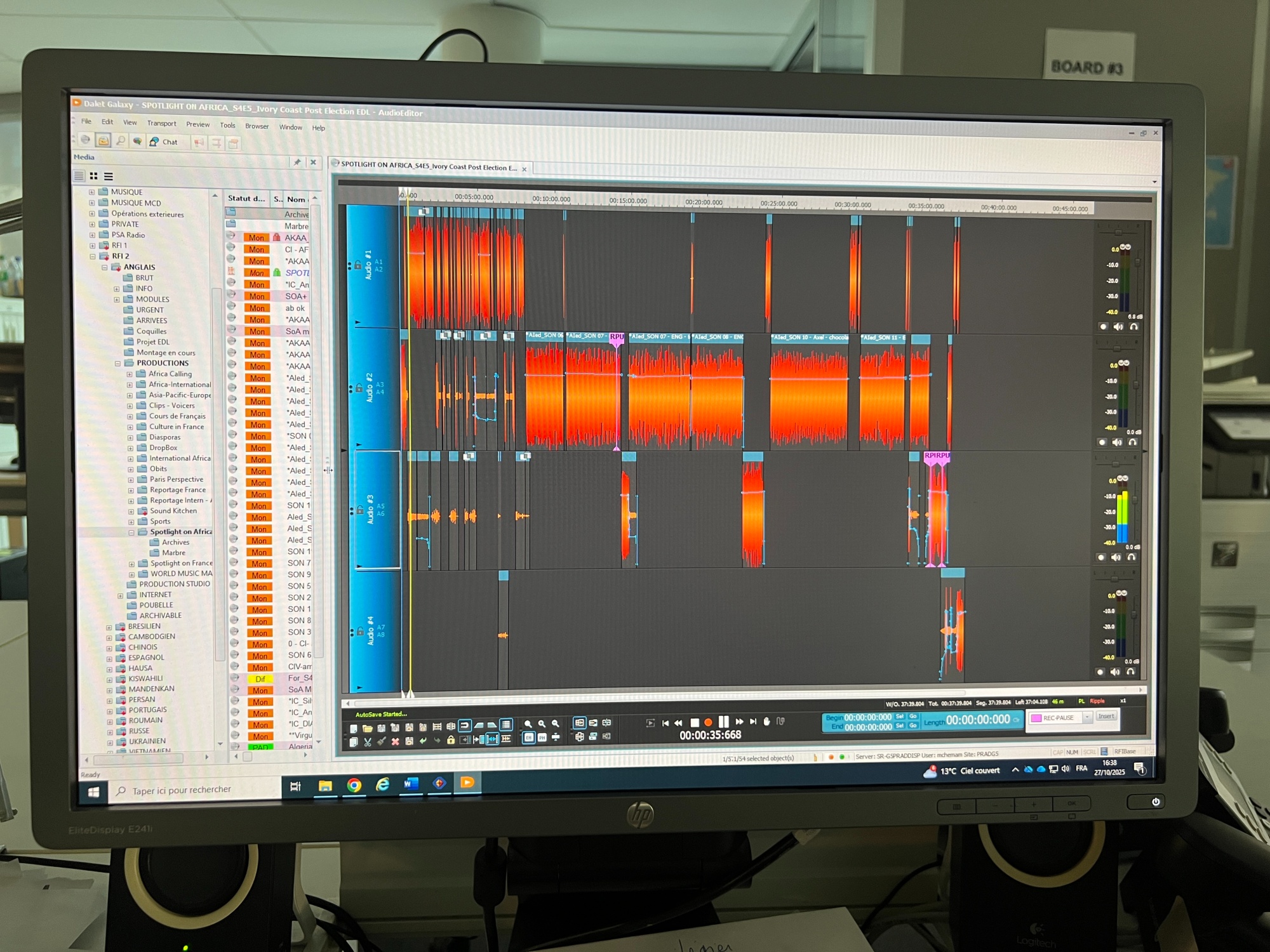Toggle the magnet snap tool
The image size is (1270, 952).
click(465, 725)
